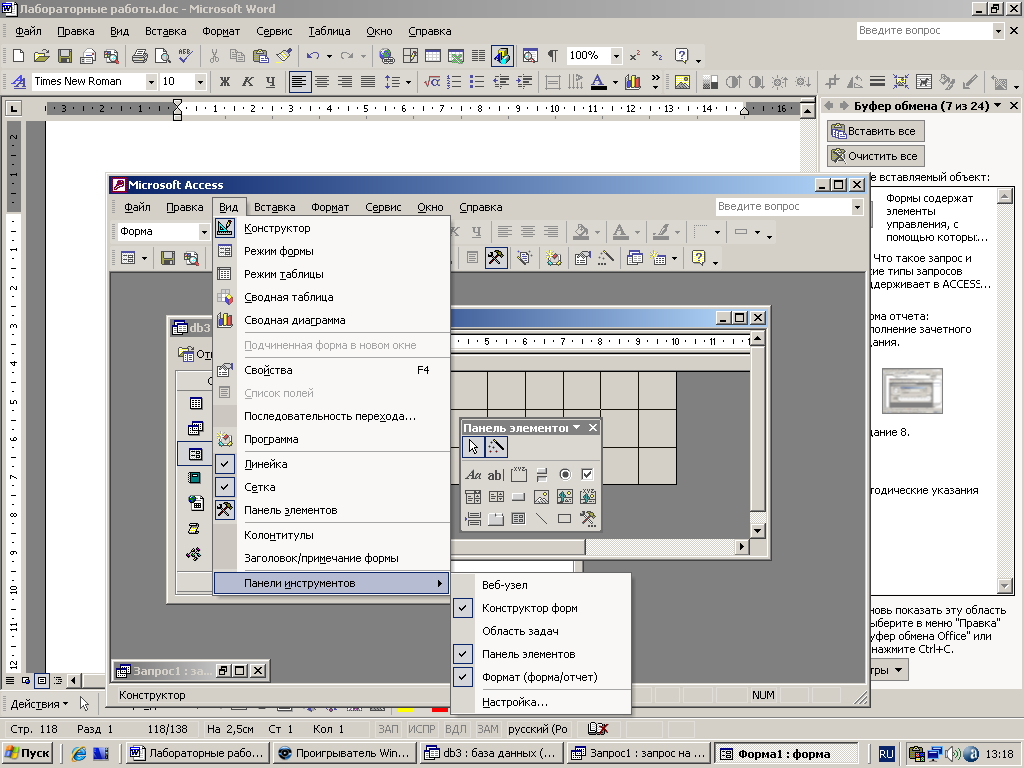Open Word help question mark icon
The height and width of the screenshot is (768, 1024).
tap(681, 56)
